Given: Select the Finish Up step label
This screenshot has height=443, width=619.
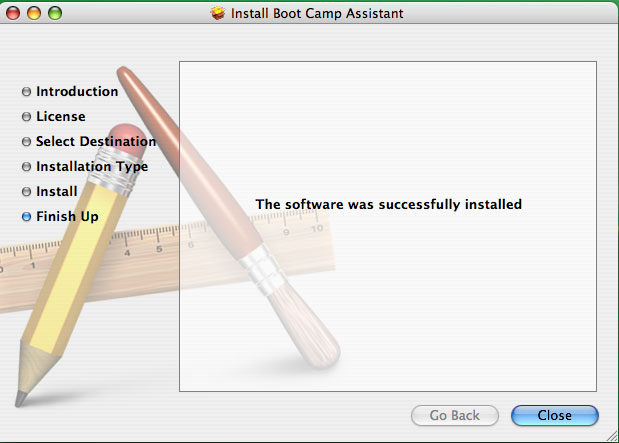Looking at the screenshot, I should 67,216.
